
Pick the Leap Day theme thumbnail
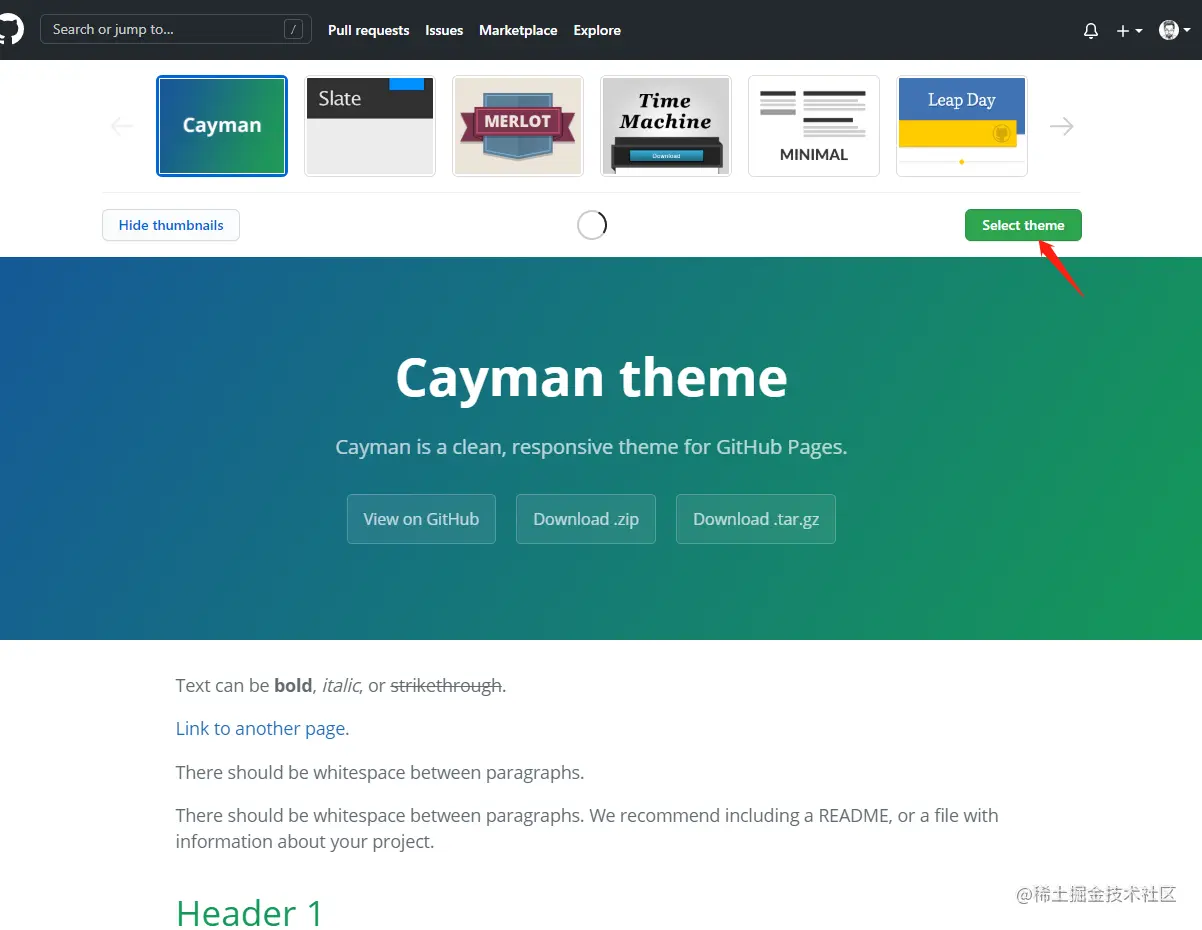point(962,126)
